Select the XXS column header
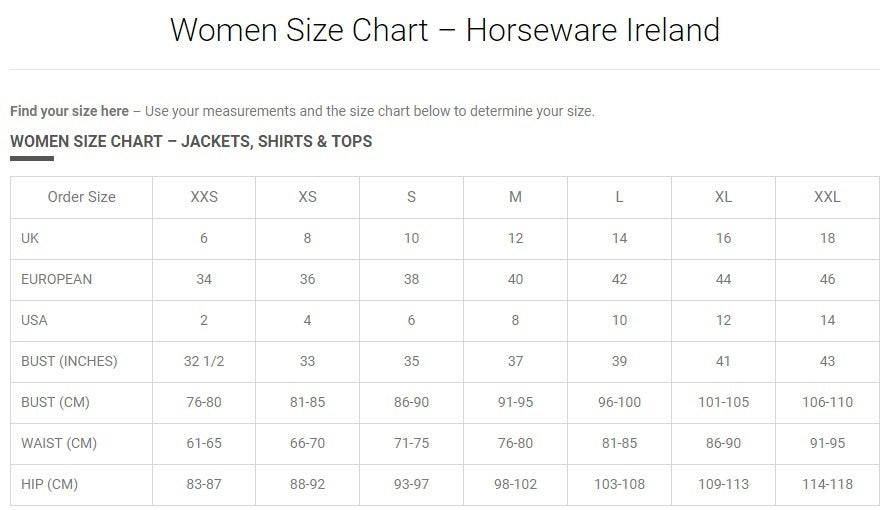Image resolution: width=889 pixels, height=510 pixels. tap(204, 197)
